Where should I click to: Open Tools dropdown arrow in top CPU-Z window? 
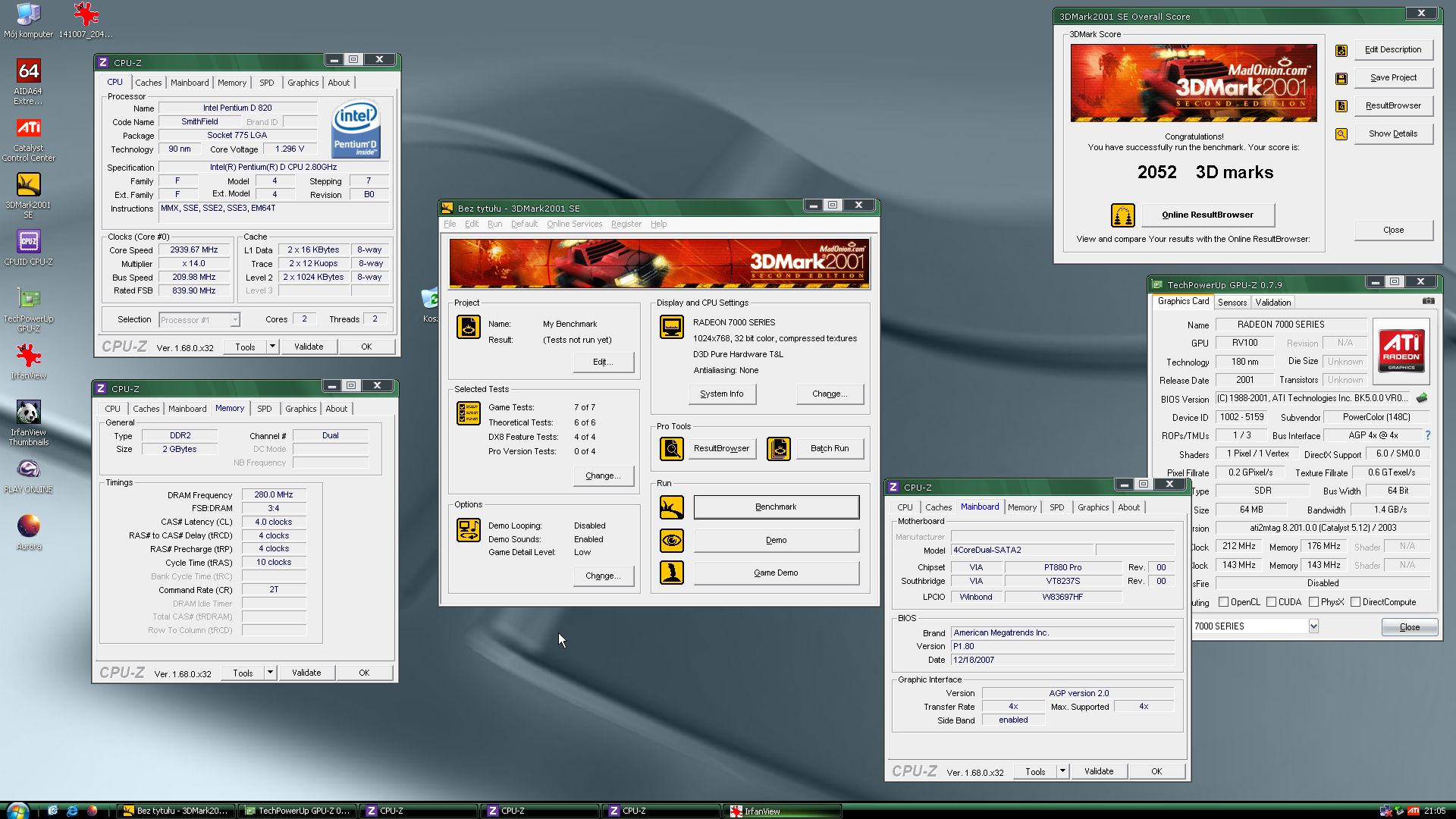coord(272,347)
